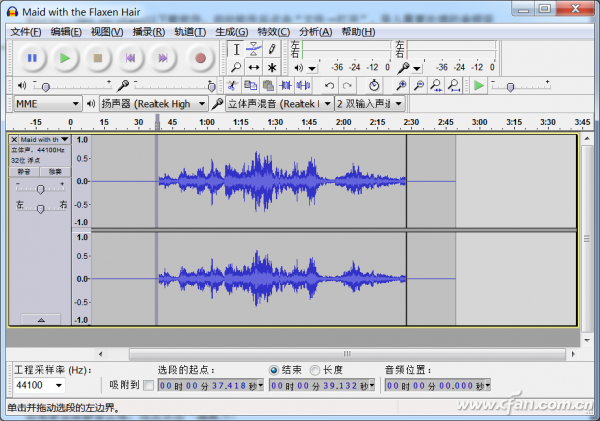Image resolution: width=600 pixels, height=421 pixels.
Task: Click the track's 独奏 solo button
Action: click(x=55, y=171)
